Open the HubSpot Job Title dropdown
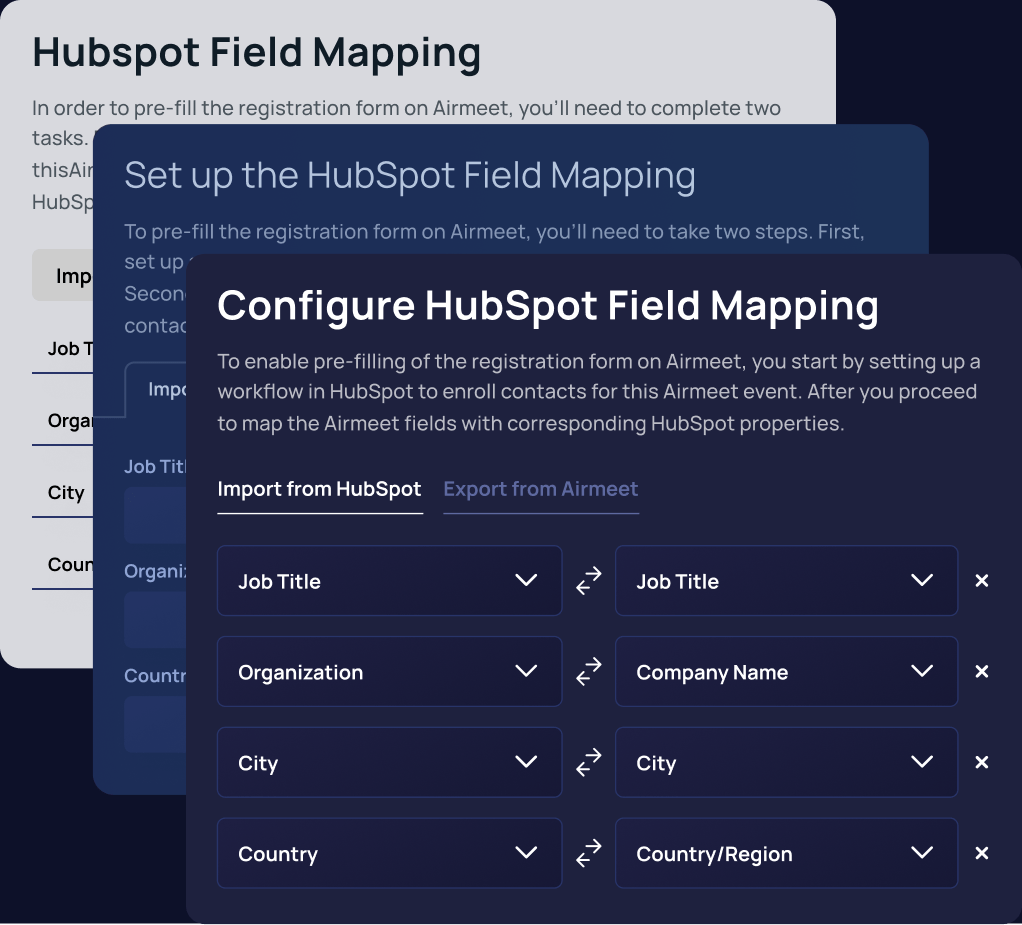1022x925 pixels. point(786,581)
